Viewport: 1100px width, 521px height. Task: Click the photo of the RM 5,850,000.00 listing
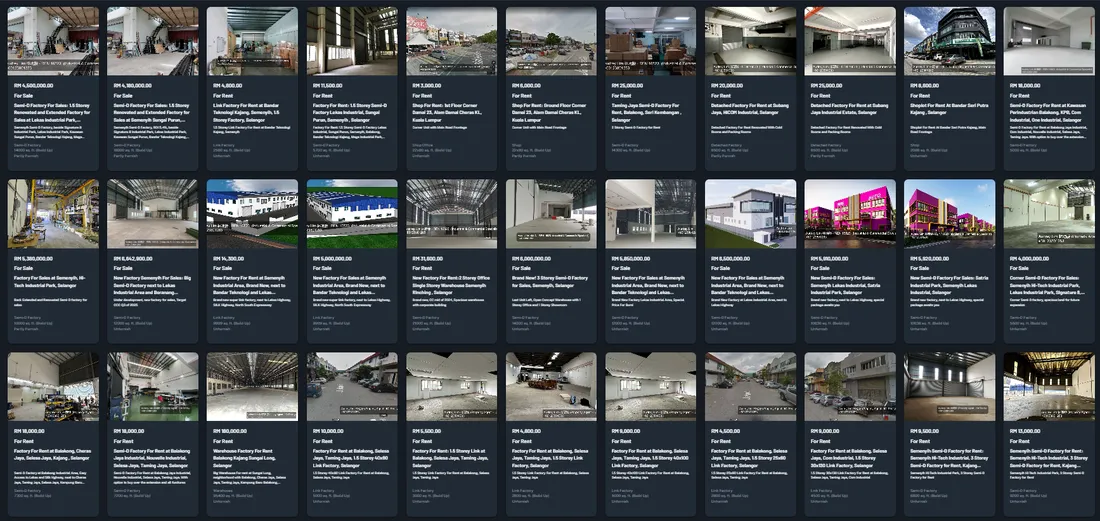[651, 214]
